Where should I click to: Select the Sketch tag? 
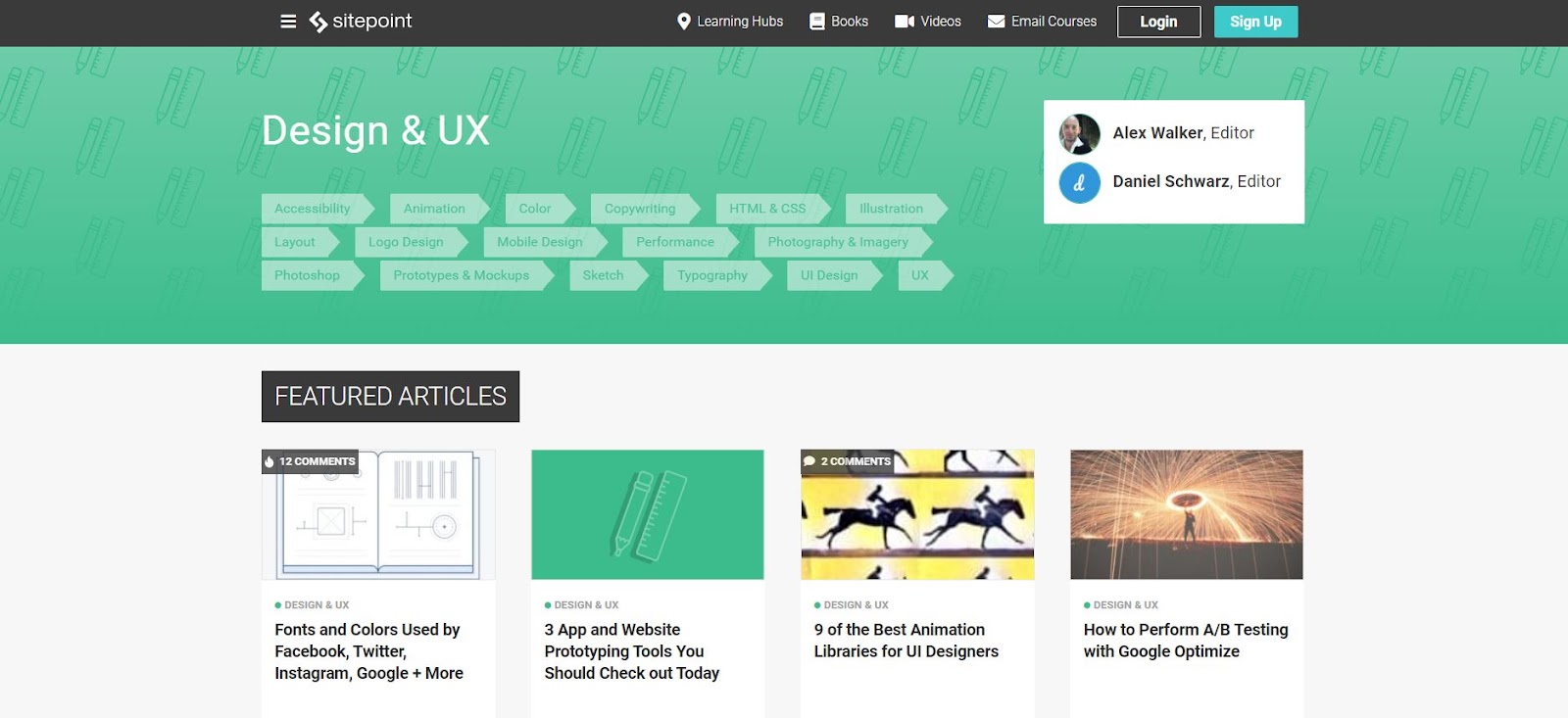[609, 275]
